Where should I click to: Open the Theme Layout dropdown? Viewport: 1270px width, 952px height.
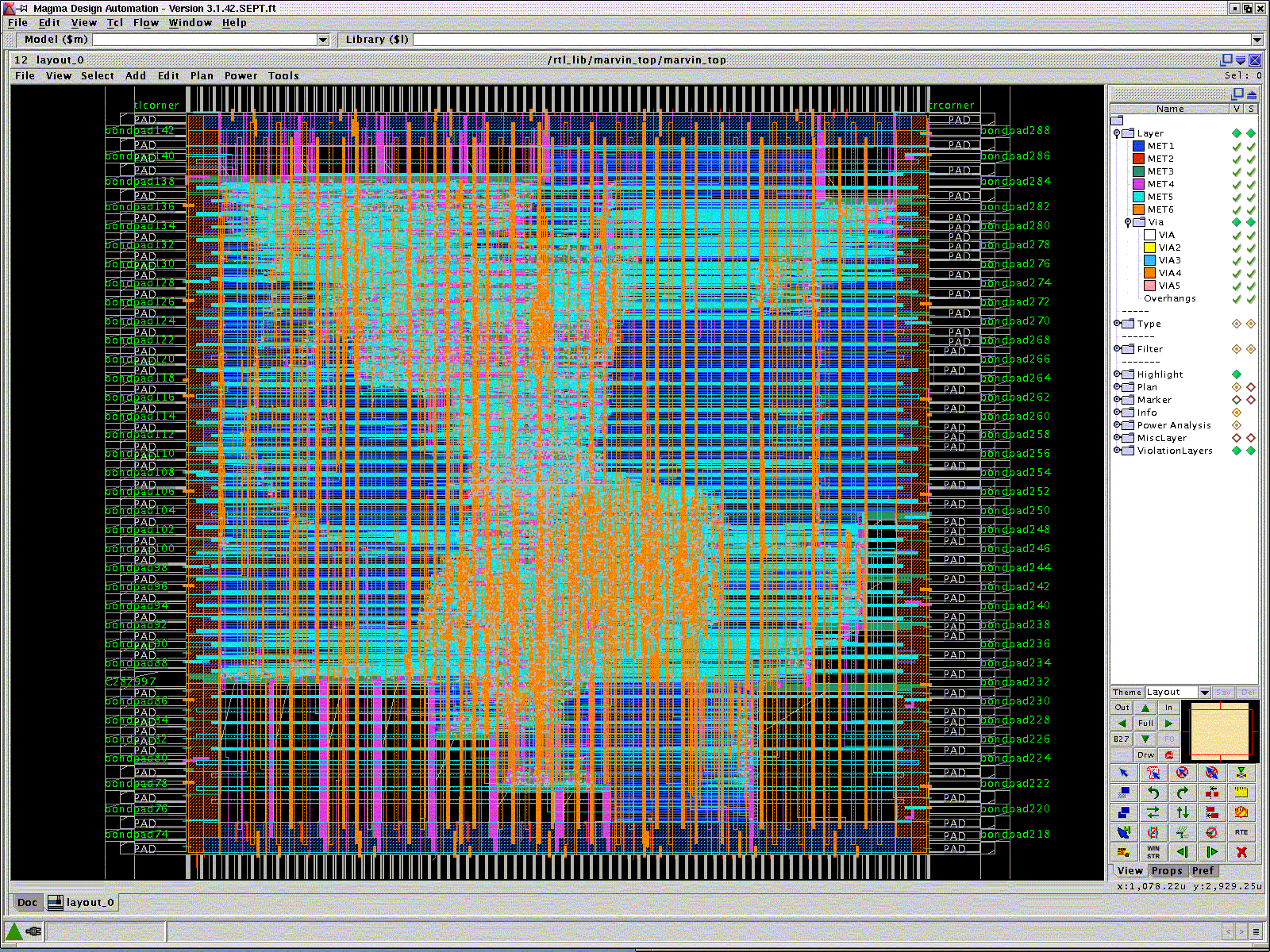1204,693
